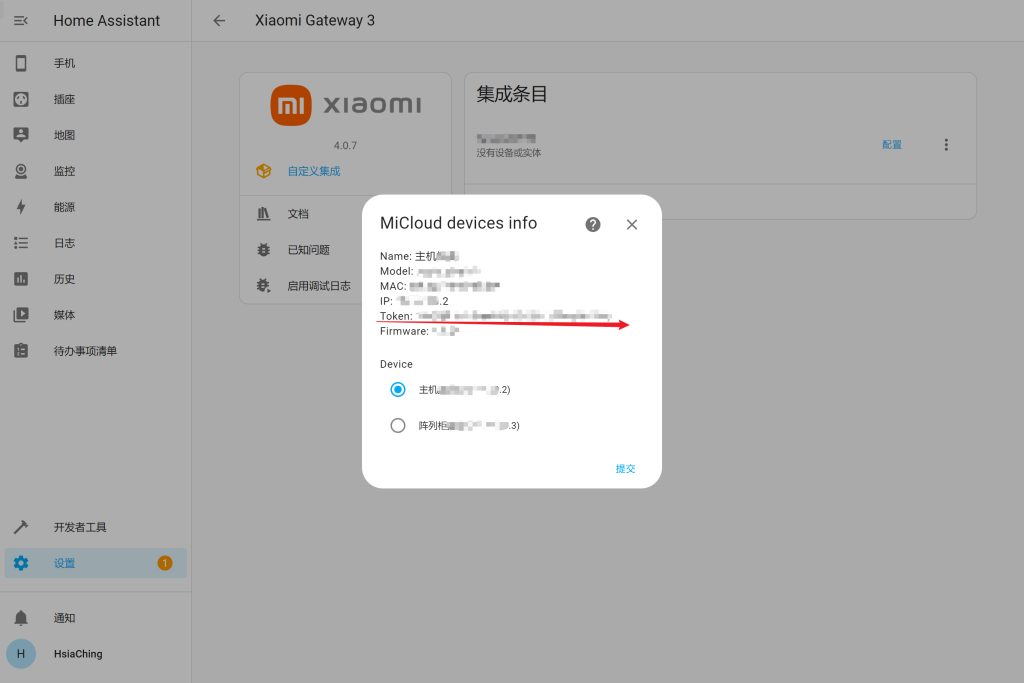
Task: Click the 已知问题 bug icon
Action: pos(264,249)
